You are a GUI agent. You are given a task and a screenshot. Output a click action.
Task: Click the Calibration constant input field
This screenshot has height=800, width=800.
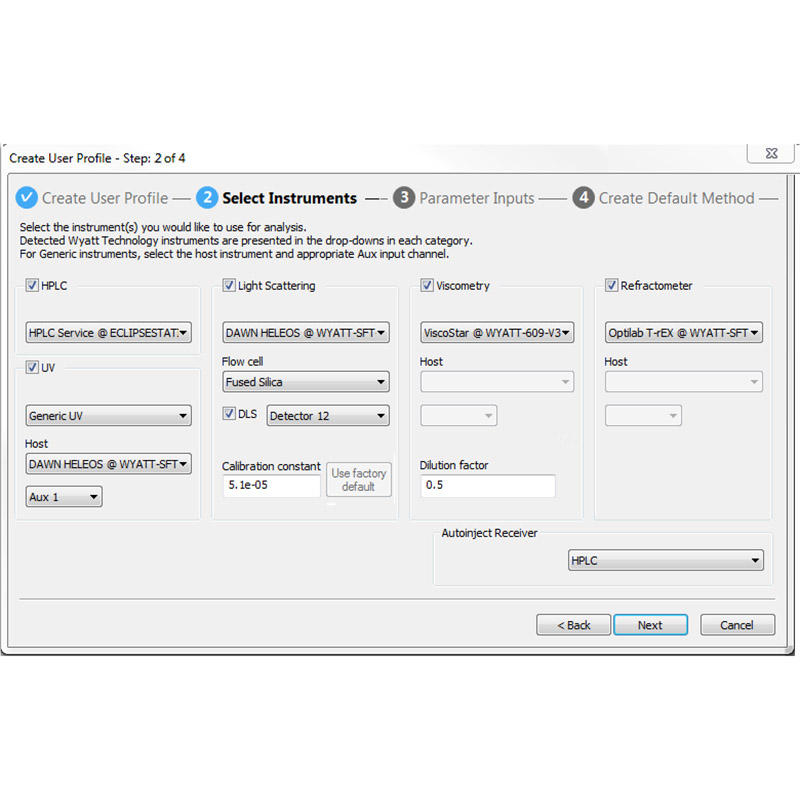pos(271,485)
